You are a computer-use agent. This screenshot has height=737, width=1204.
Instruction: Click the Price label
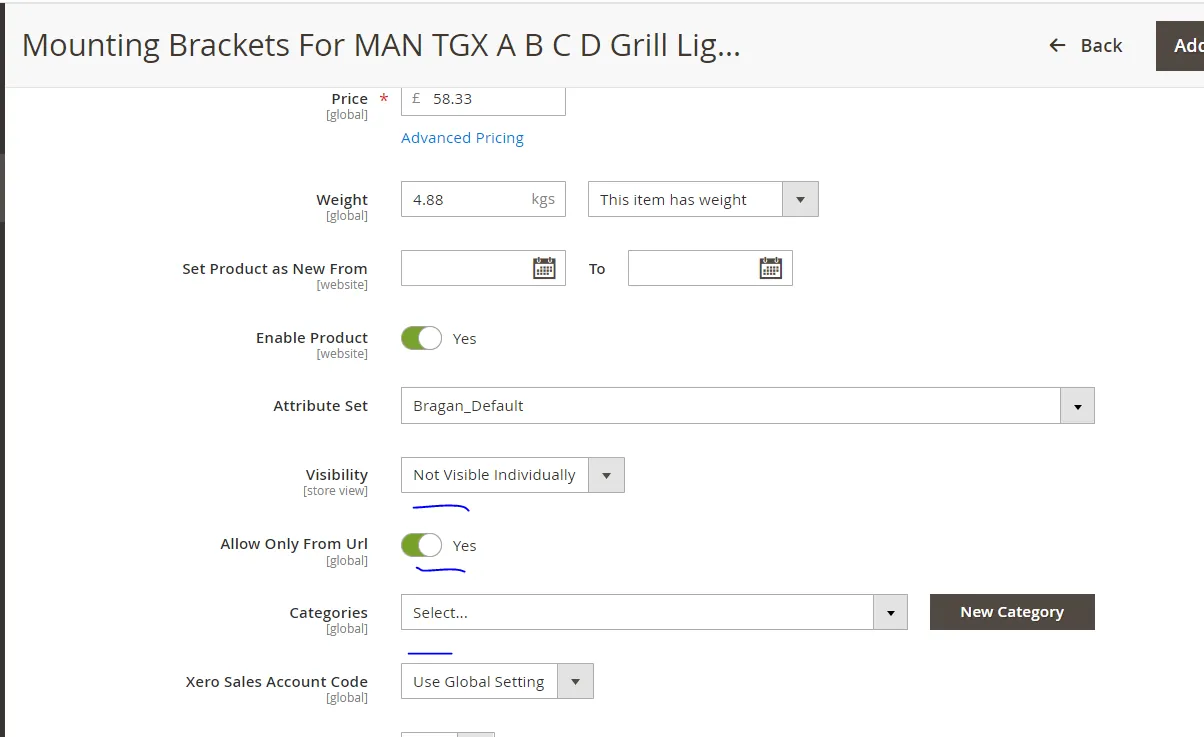pos(350,99)
